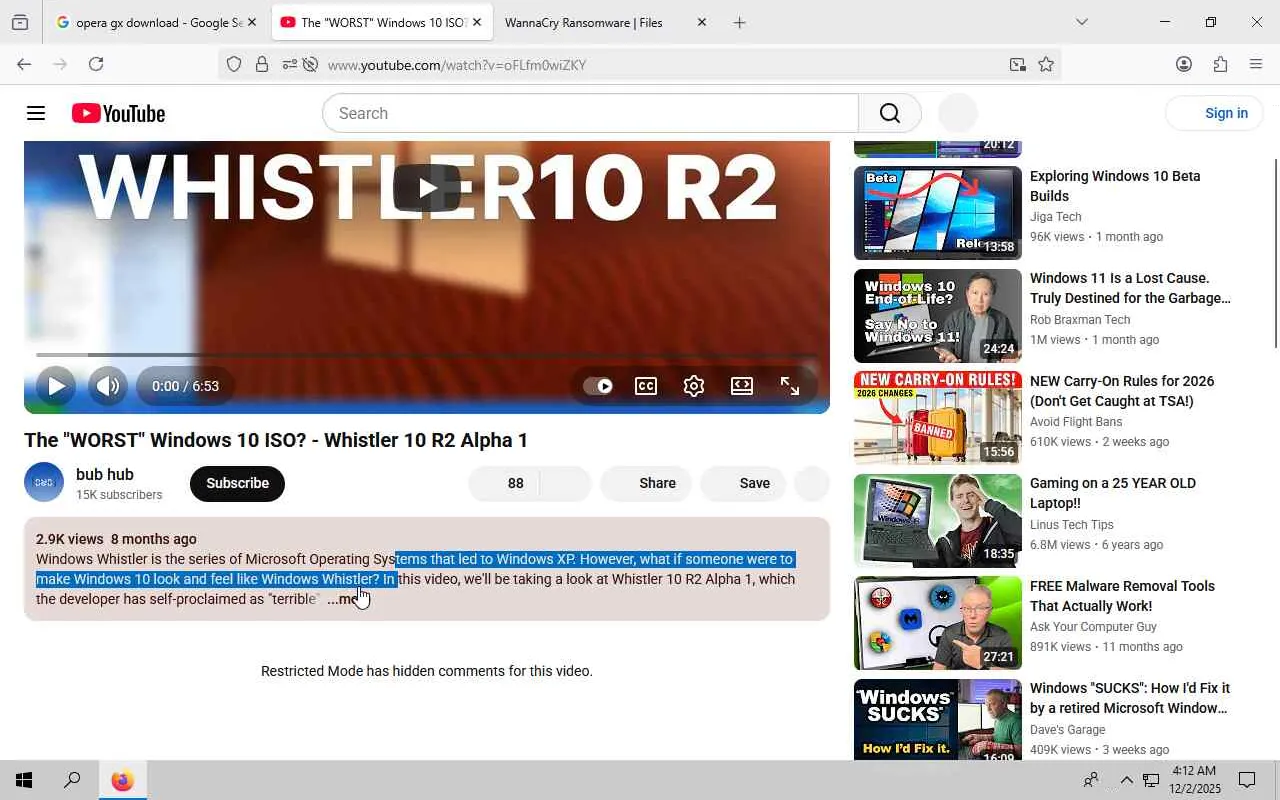Viewport: 1280px width, 800px height.
Task: Like the video showing 88 likes
Action: pos(504,483)
